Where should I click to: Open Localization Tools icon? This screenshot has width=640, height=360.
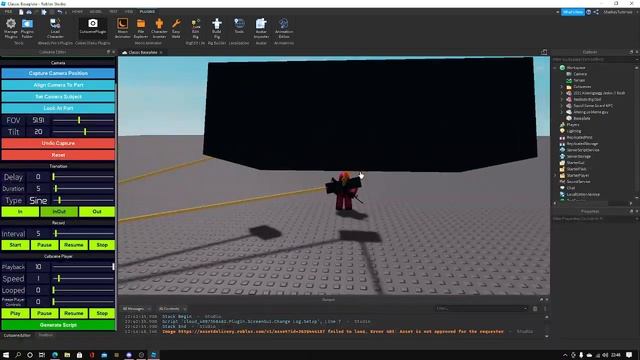pyautogui.click(x=239, y=26)
